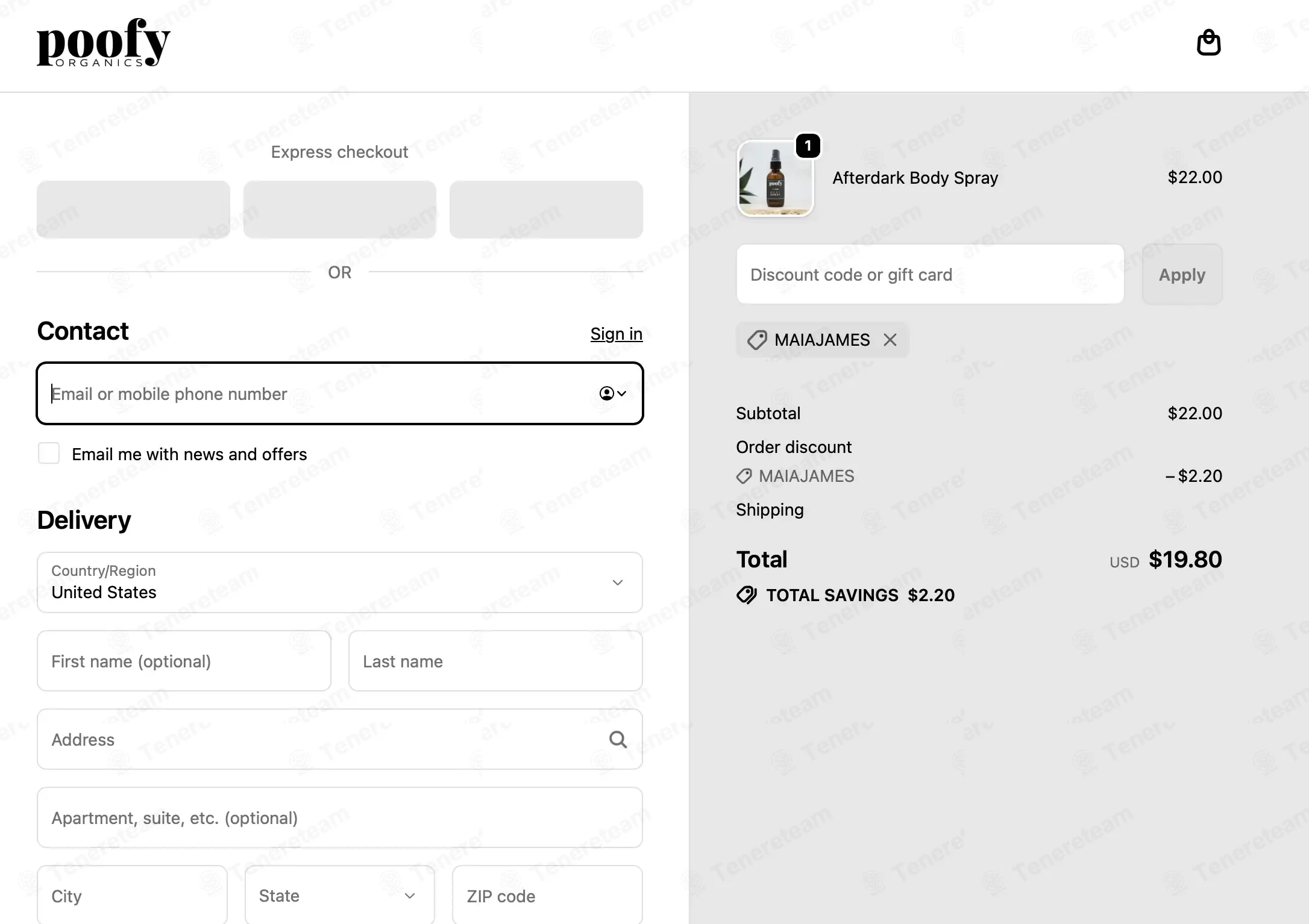Click the Last name field
Image resolution: width=1309 pixels, height=924 pixels.
coord(495,661)
